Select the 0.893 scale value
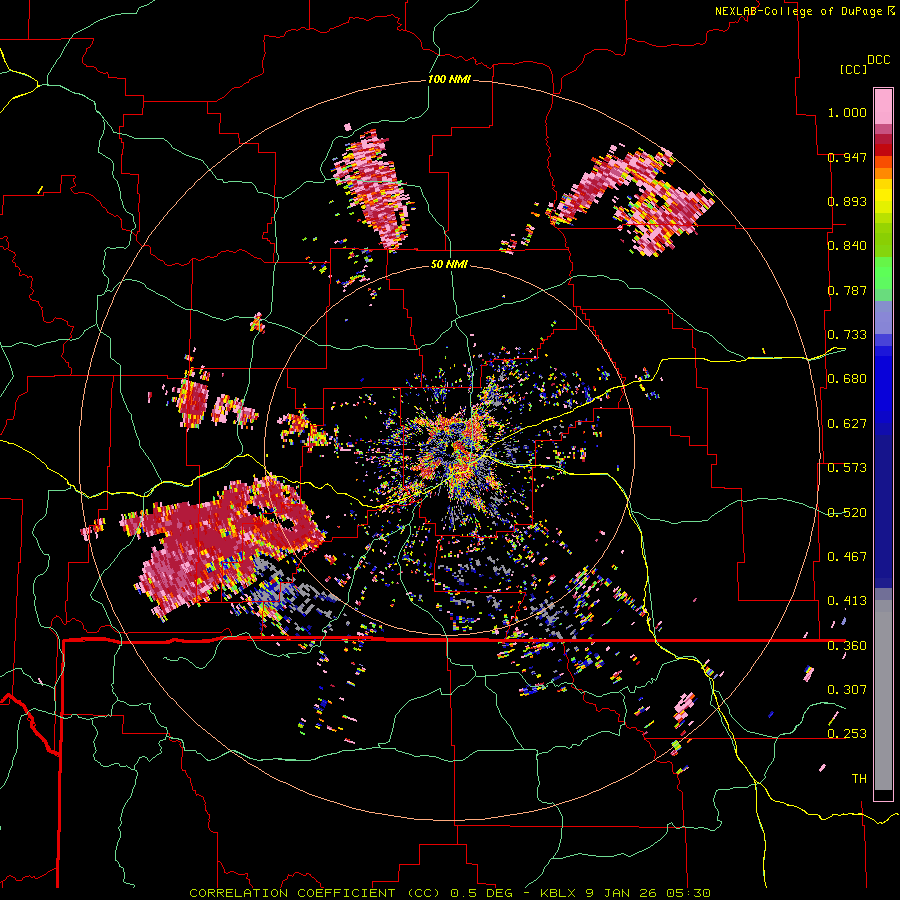 point(847,201)
